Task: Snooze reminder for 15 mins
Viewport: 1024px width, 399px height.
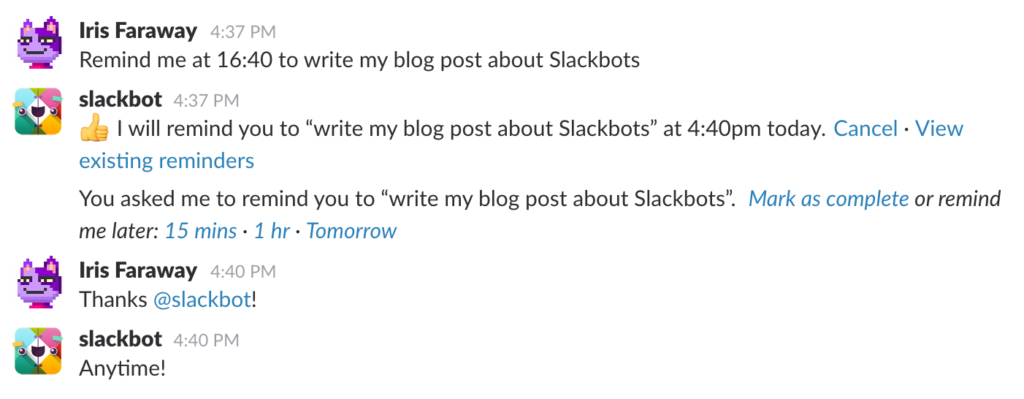Action: (x=200, y=231)
